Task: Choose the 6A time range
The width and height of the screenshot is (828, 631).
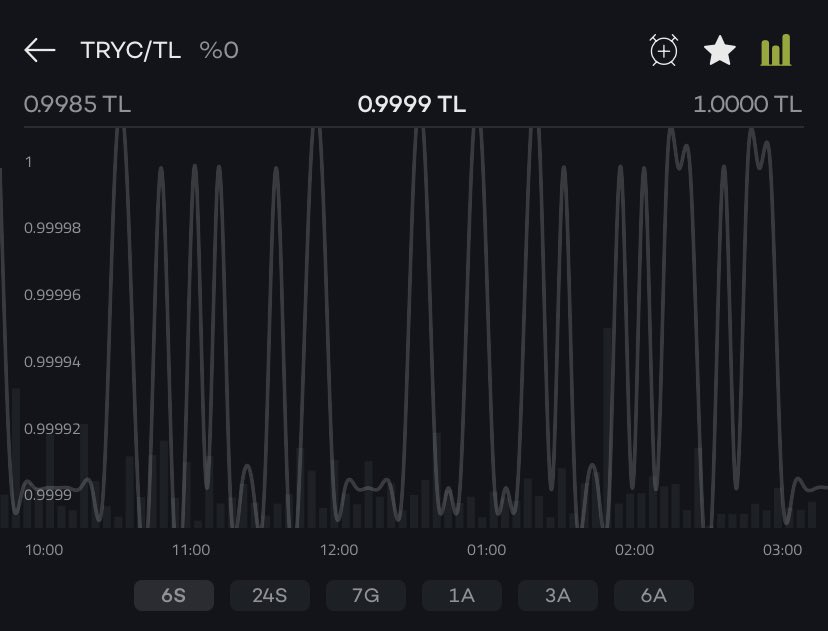Action: 654,595
